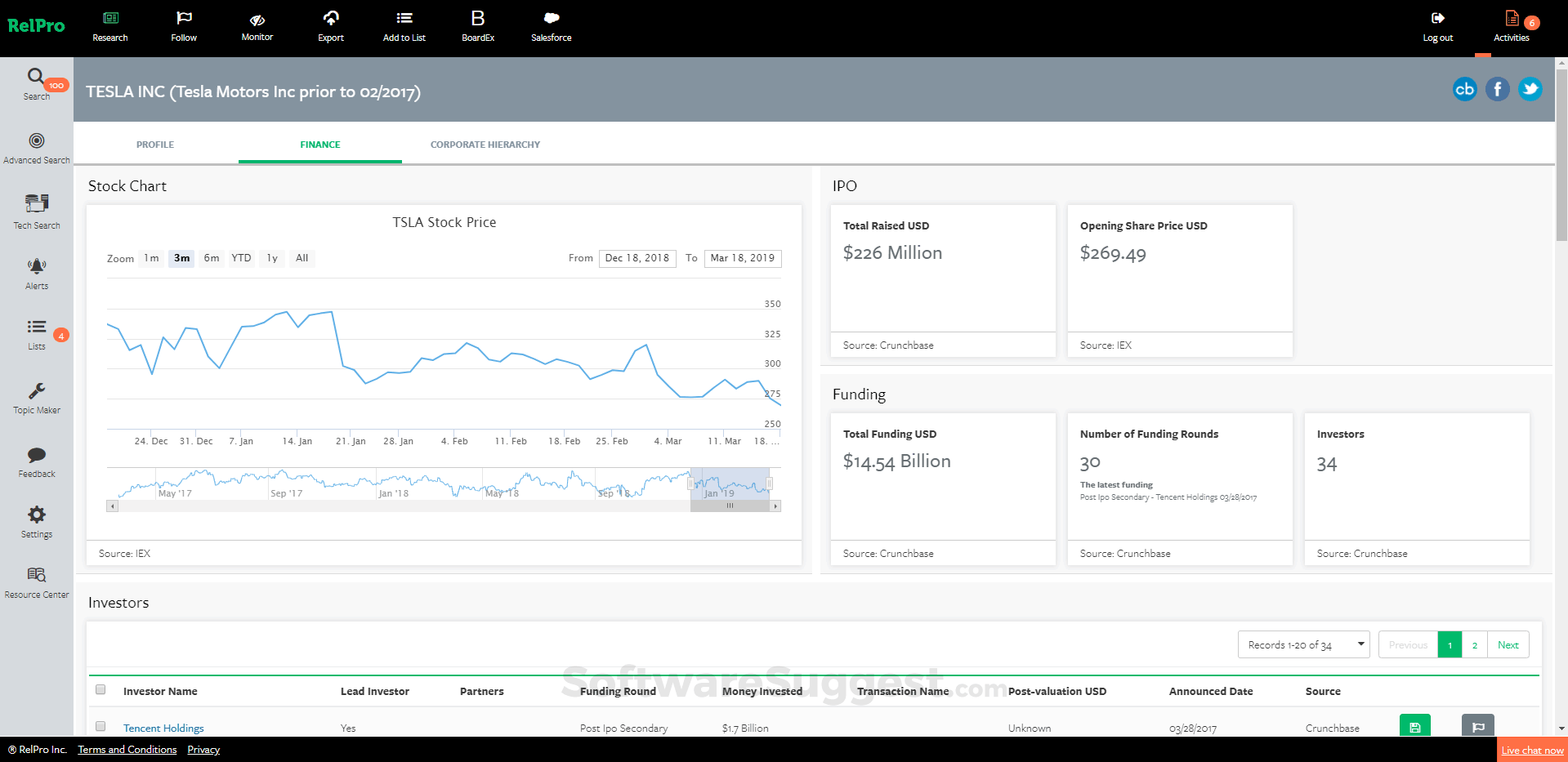The height and width of the screenshot is (762, 1568).
Task: Open the Records 1-20 of 34 dropdown
Action: 1302,644
